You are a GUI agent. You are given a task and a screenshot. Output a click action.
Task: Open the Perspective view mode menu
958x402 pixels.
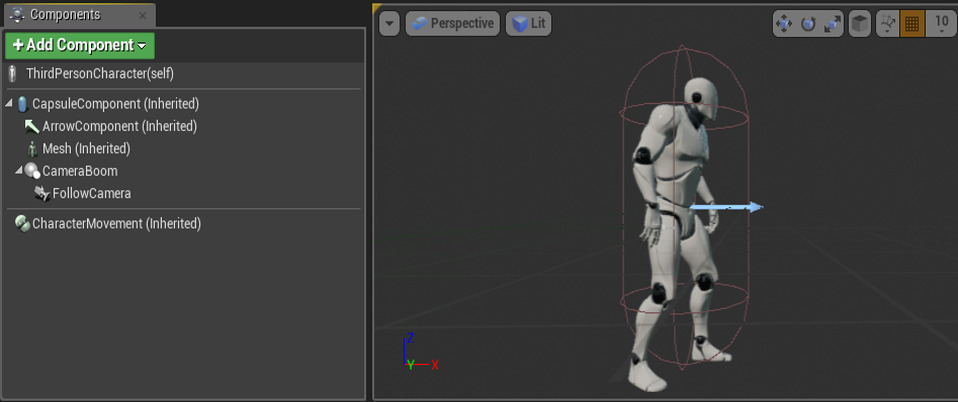[x=452, y=24]
